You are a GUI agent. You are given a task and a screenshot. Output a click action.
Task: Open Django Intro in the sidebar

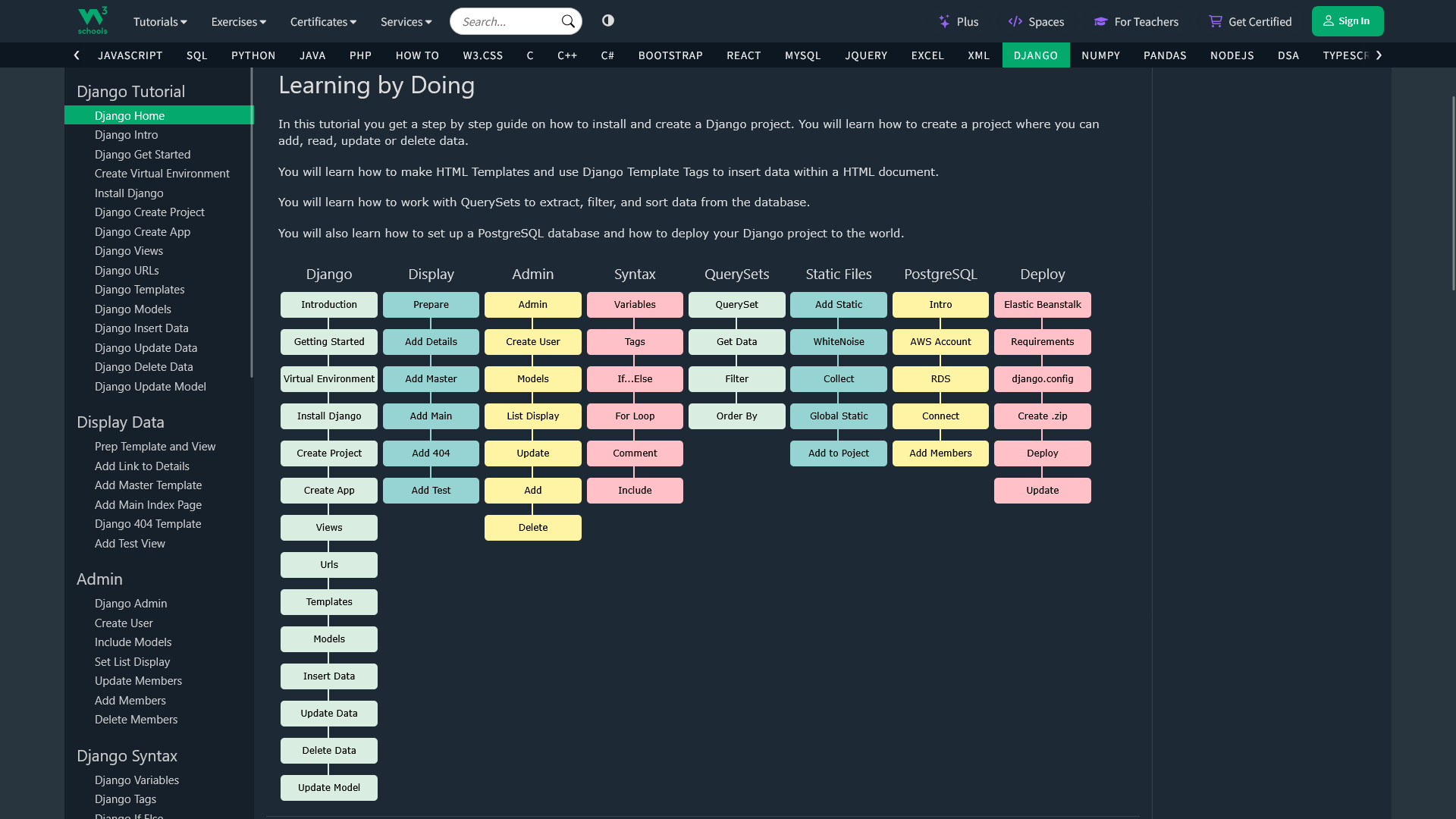(x=158, y=134)
